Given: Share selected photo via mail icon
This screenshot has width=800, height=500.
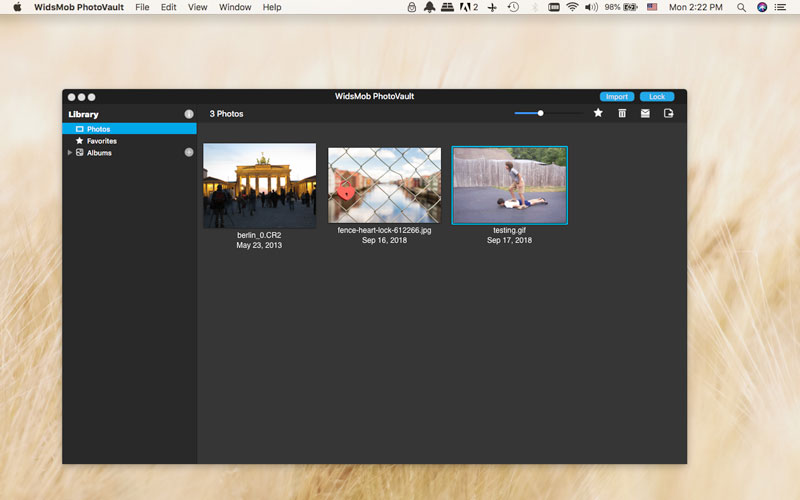Looking at the screenshot, I should [x=645, y=113].
